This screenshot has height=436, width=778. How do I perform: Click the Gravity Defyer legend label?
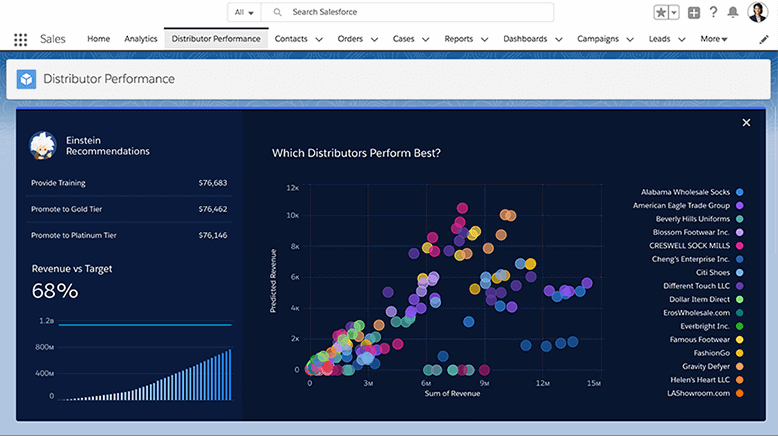pos(706,366)
